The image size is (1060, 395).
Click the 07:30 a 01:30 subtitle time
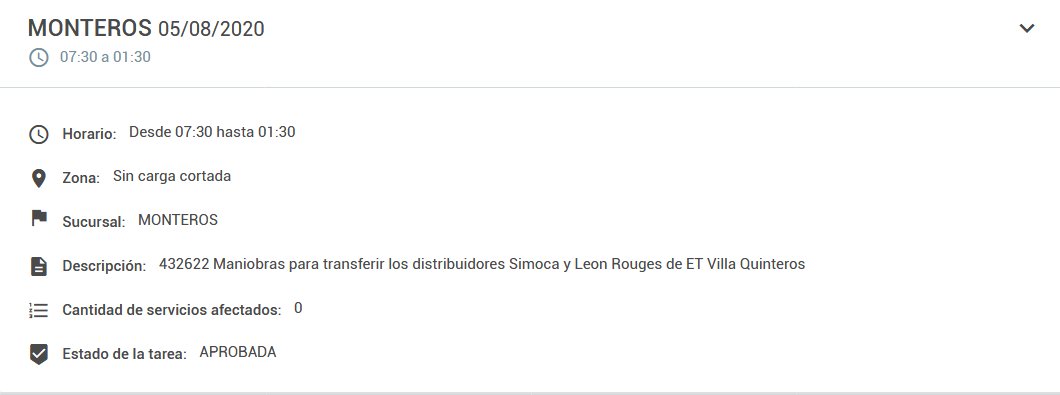[x=105, y=57]
